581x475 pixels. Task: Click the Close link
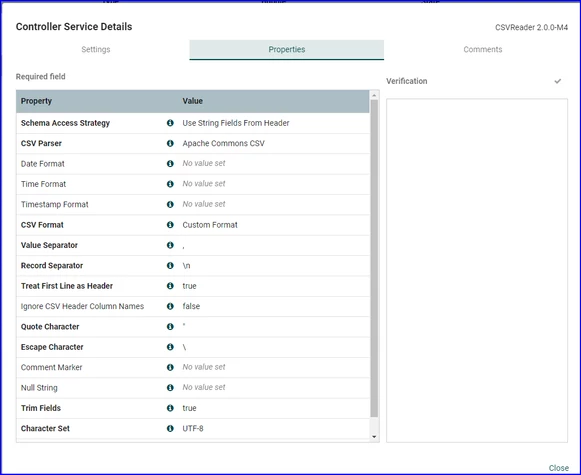pos(558,468)
